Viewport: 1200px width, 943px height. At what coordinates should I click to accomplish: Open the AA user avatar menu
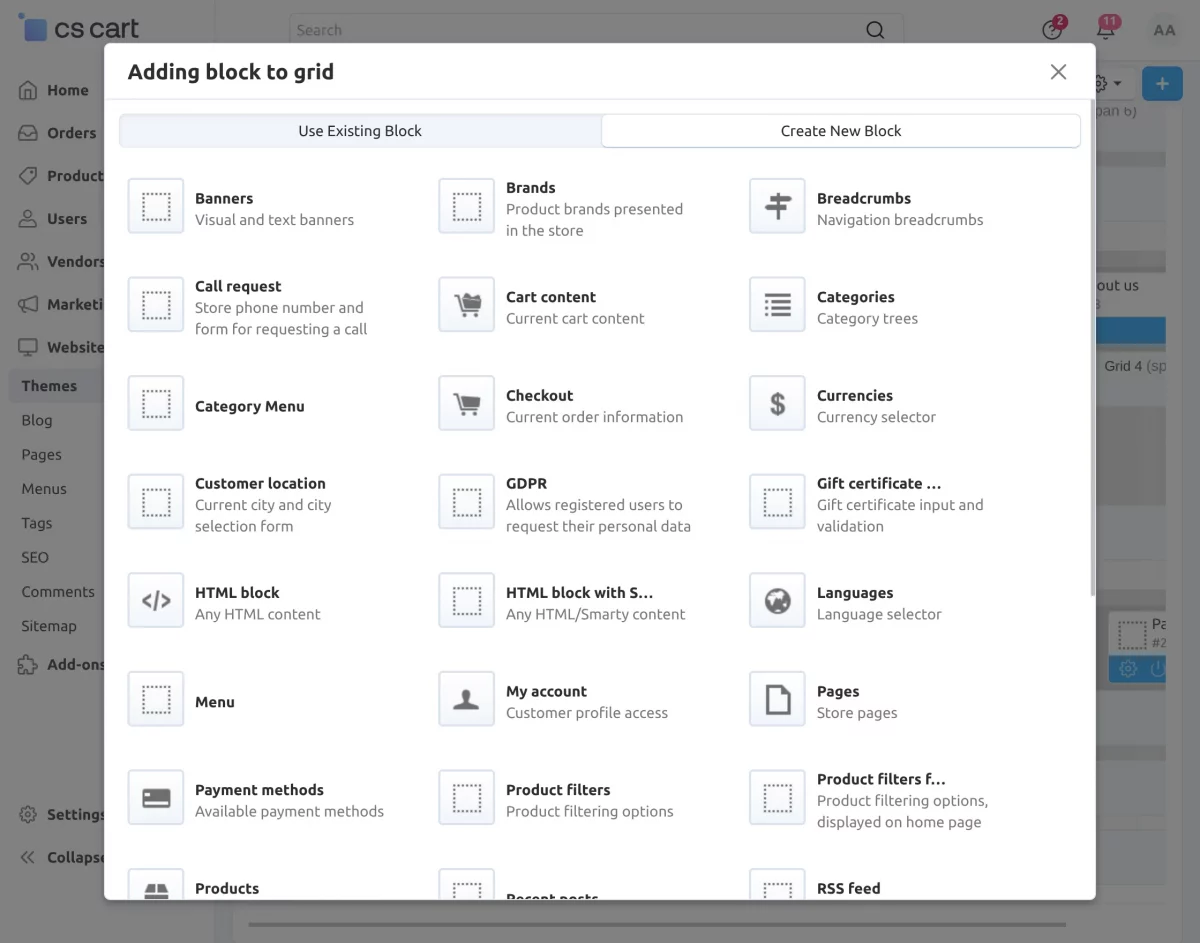pos(1164,30)
